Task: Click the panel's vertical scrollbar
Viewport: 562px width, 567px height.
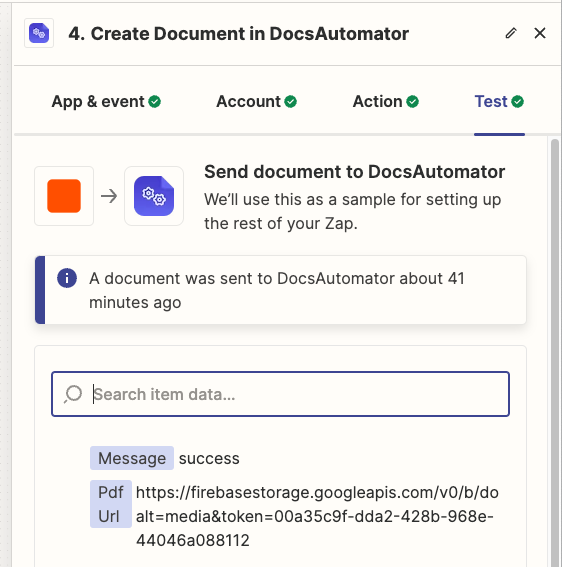Action: (554, 351)
